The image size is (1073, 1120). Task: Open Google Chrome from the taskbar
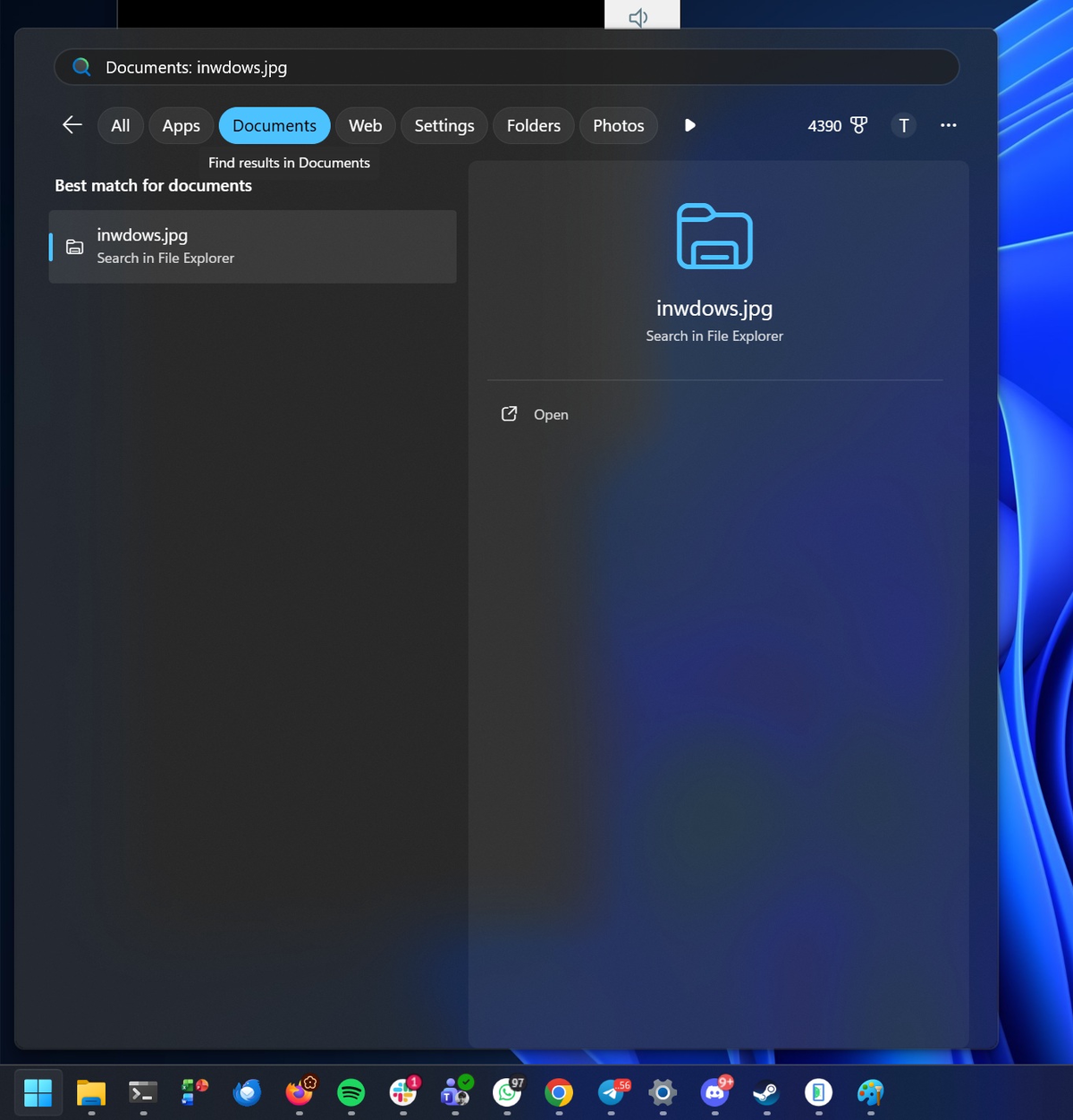click(559, 1092)
